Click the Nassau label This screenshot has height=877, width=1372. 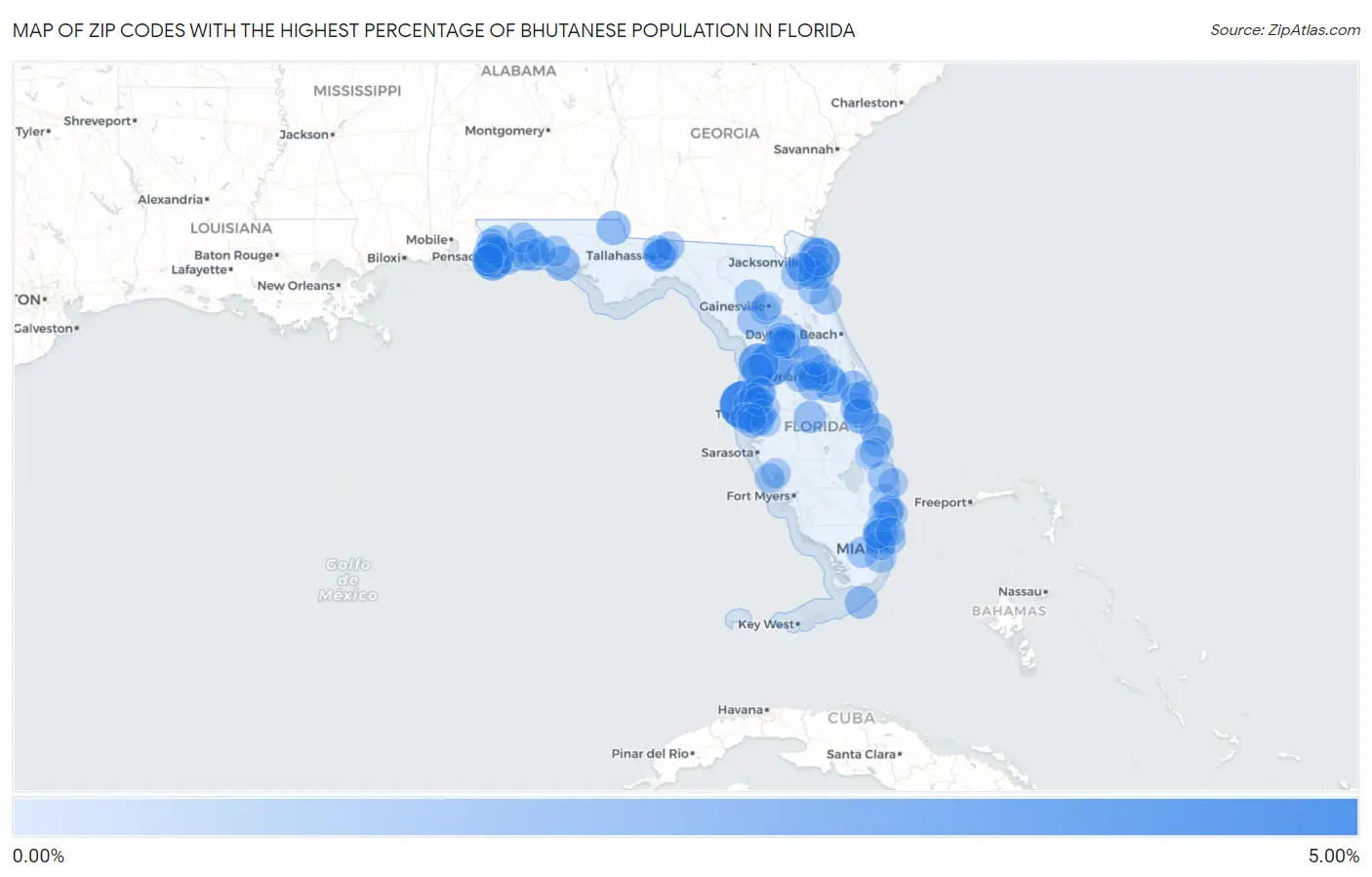click(x=1022, y=592)
